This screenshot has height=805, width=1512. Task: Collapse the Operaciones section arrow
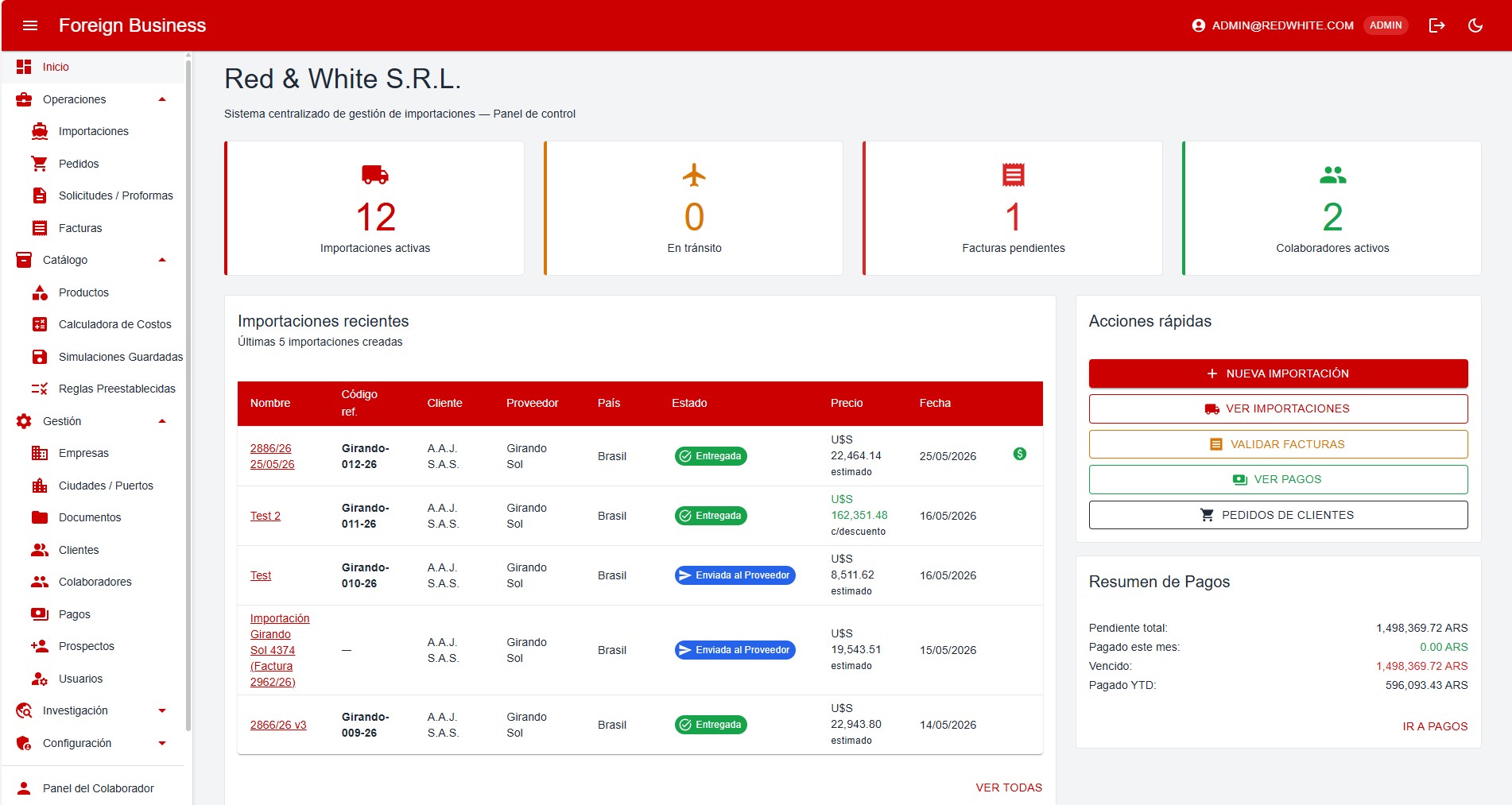[162, 99]
